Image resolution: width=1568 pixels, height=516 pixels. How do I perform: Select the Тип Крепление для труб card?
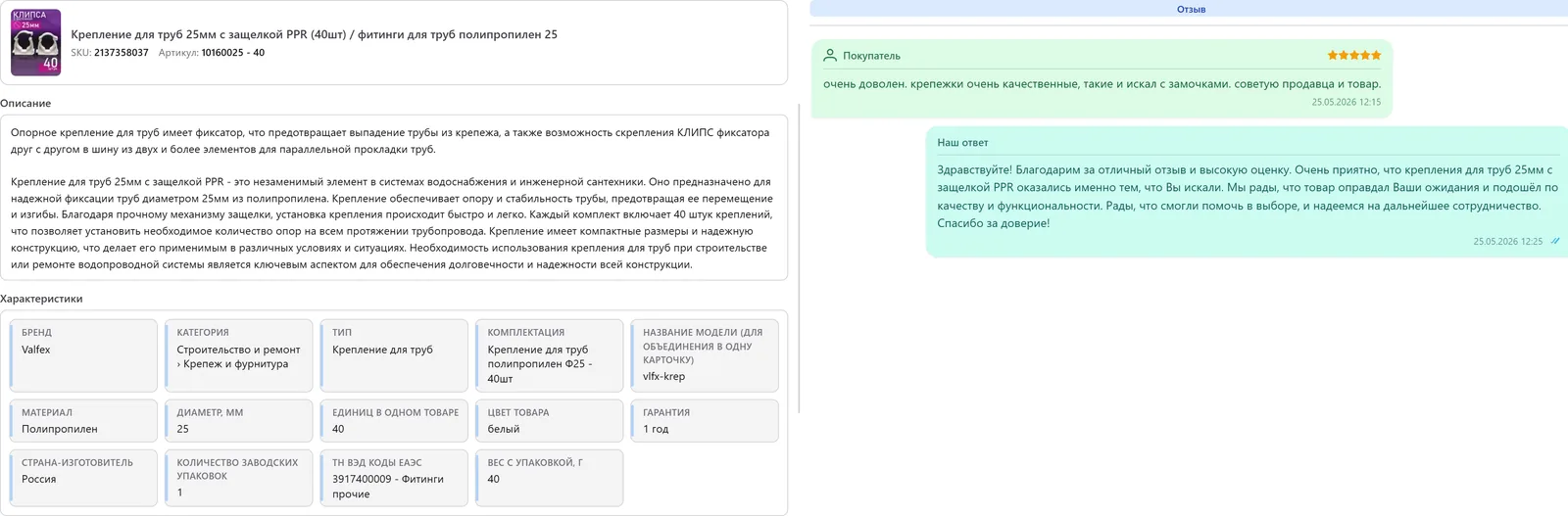pyautogui.click(x=394, y=355)
